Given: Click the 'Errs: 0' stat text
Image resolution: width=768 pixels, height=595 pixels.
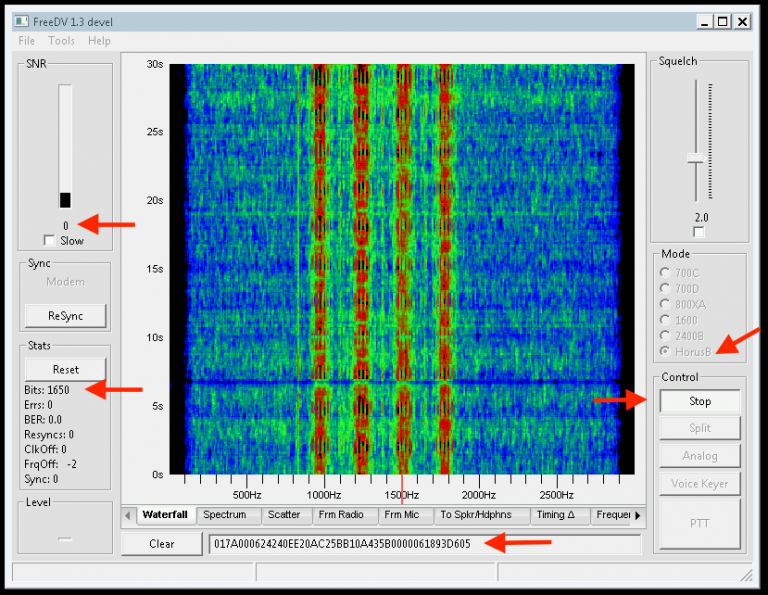Looking at the screenshot, I should 38,405.
